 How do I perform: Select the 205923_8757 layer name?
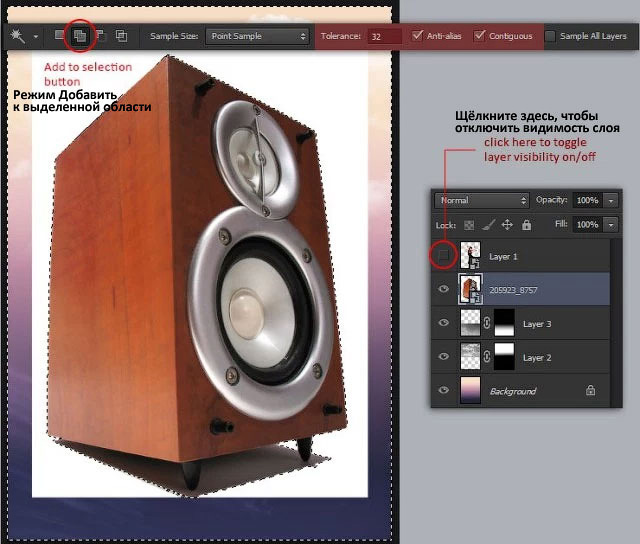(513, 290)
